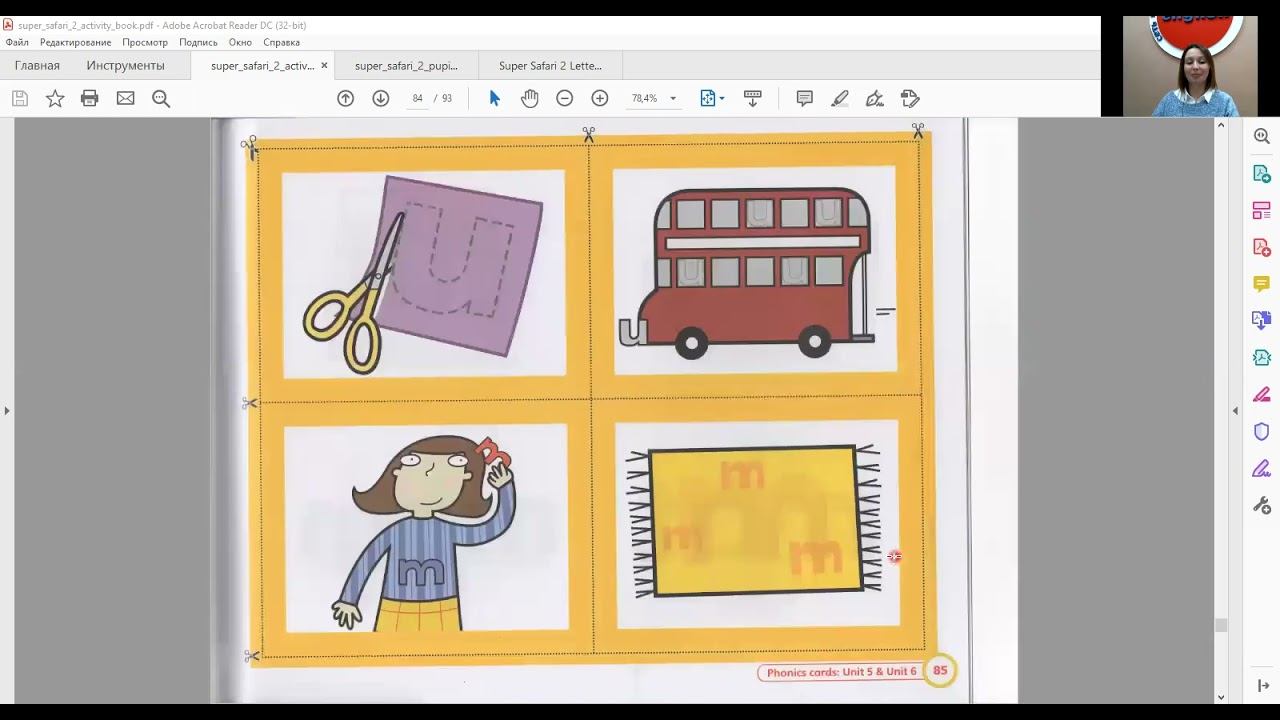
Task: Go to next page arrow
Action: pyautogui.click(x=380, y=98)
